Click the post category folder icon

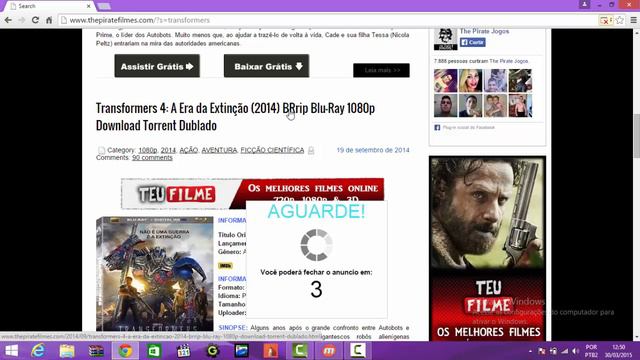[x=101, y=150]
